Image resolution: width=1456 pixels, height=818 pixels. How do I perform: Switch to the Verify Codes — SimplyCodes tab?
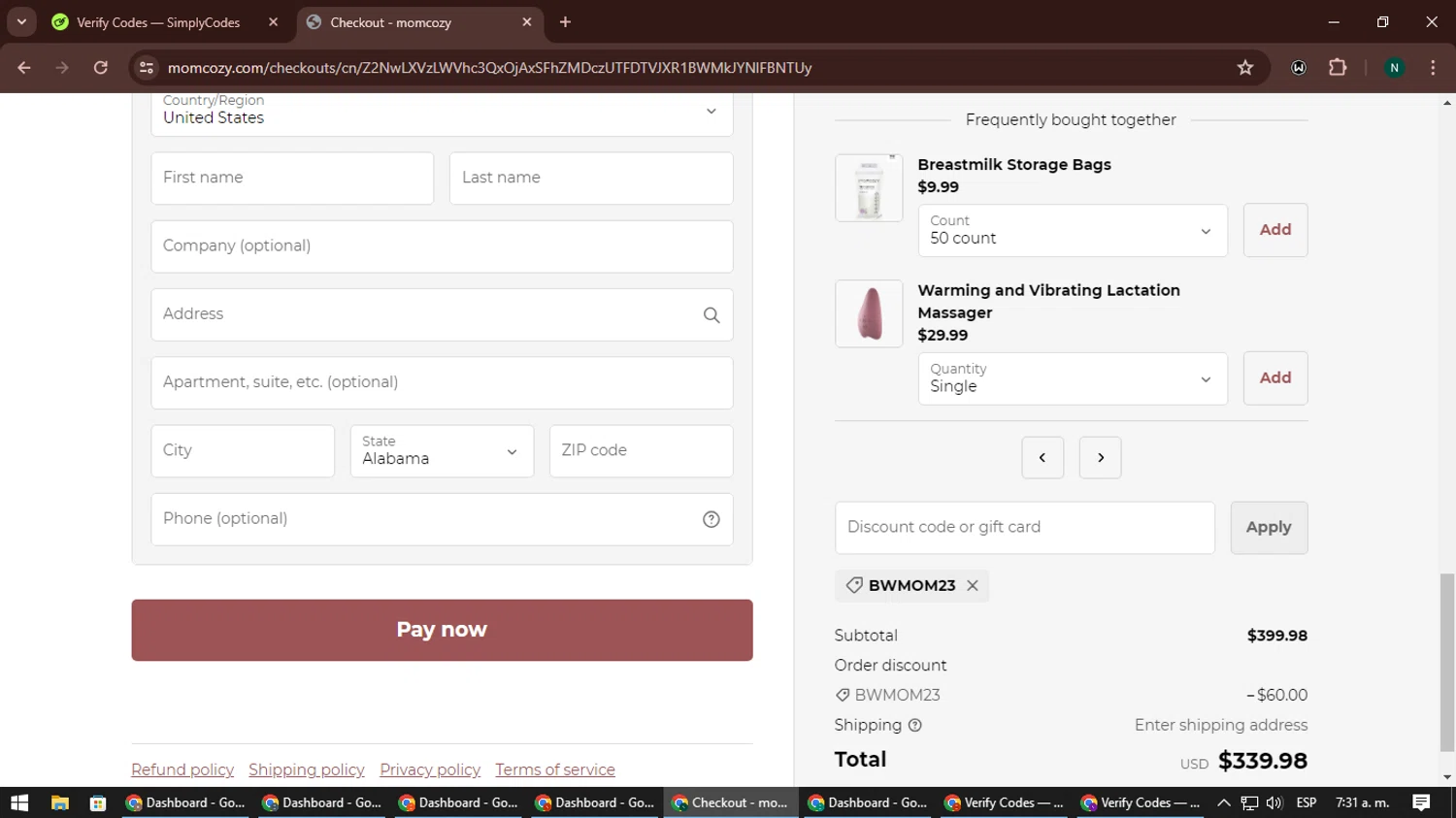[x=160, y=22]
